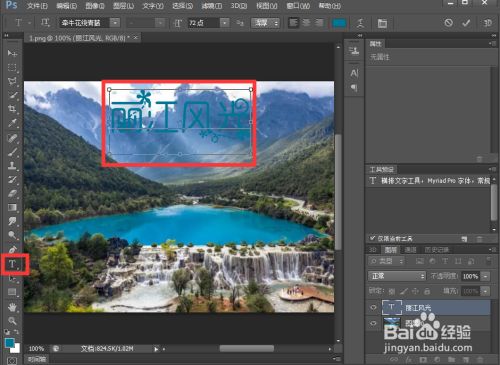The width and height of the screenshot is (500, 365).
Task: Select the Zoom tool
Action: 12,321
